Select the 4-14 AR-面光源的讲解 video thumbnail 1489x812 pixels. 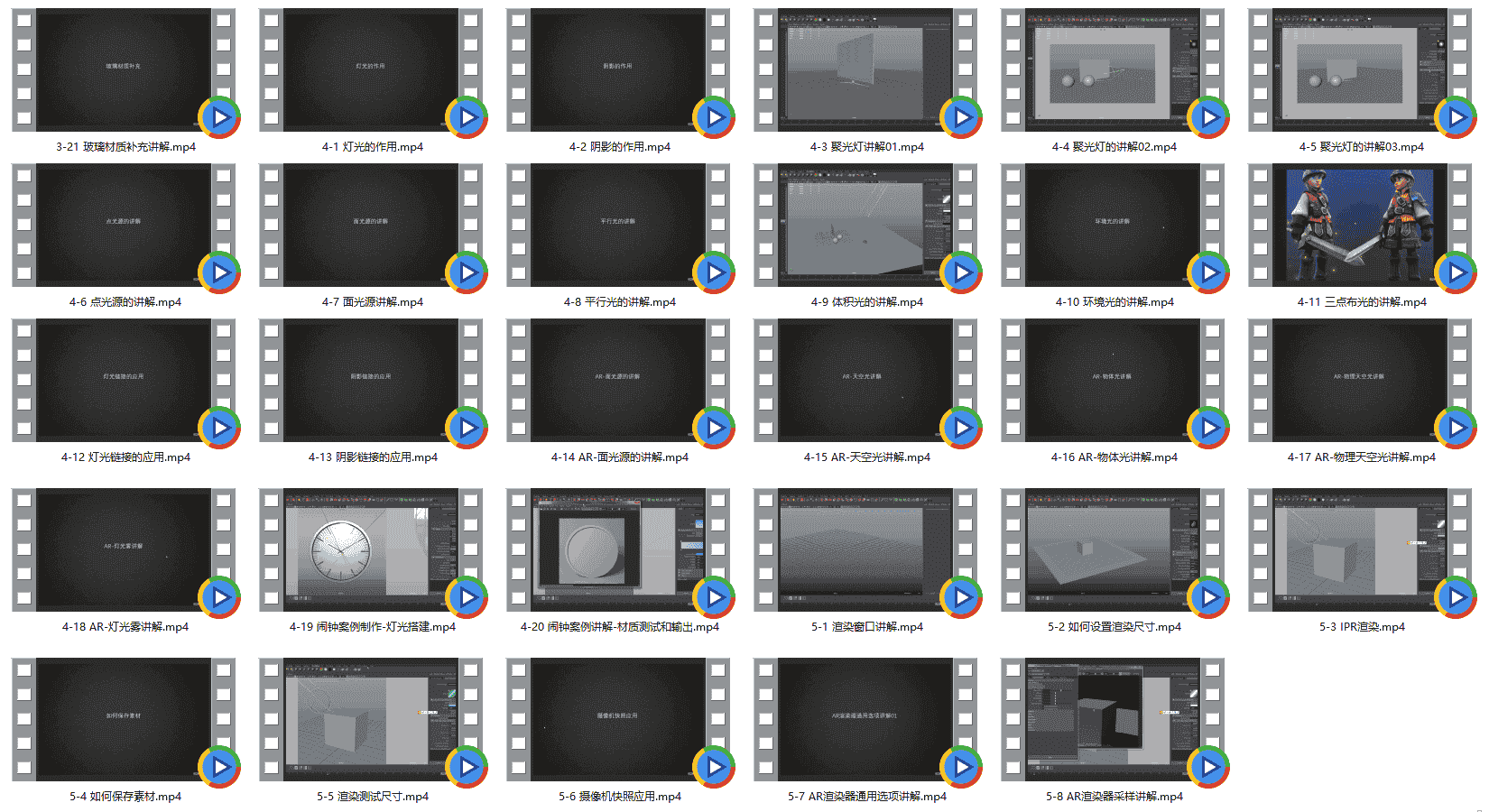click(618, 380)
